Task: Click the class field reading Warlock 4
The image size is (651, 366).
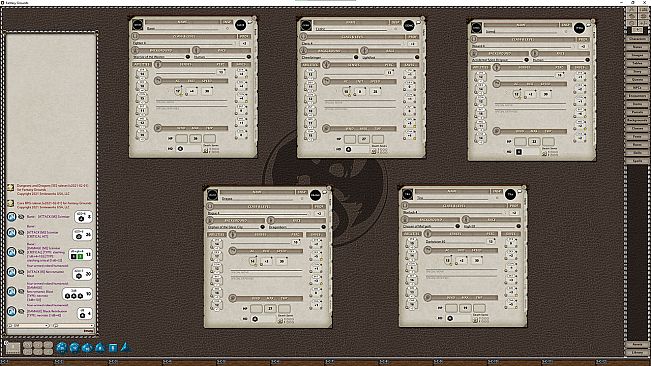Action: pyautogui.click(x=454, y=212)
